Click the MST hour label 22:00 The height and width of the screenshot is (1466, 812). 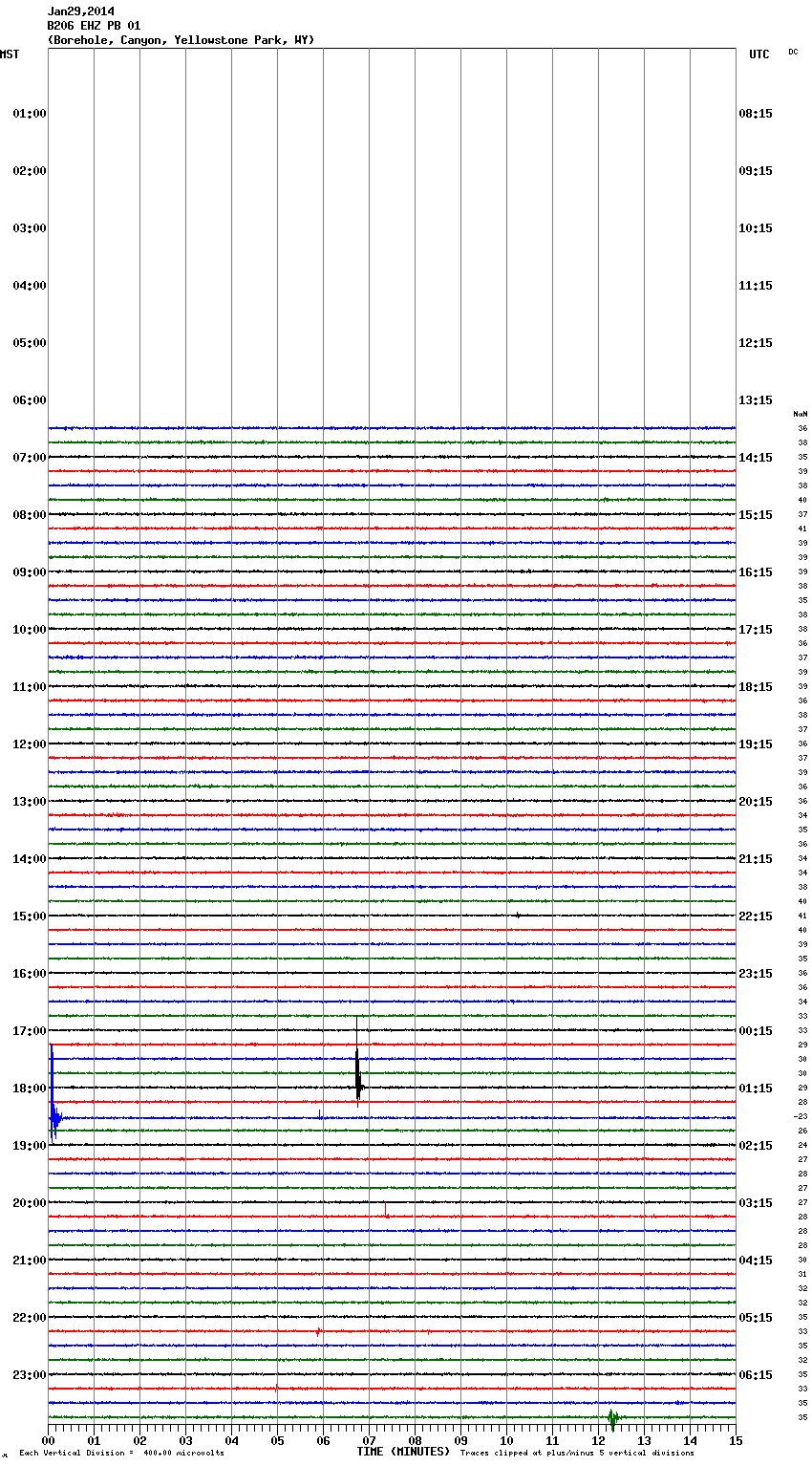[x=30, y=1318]
